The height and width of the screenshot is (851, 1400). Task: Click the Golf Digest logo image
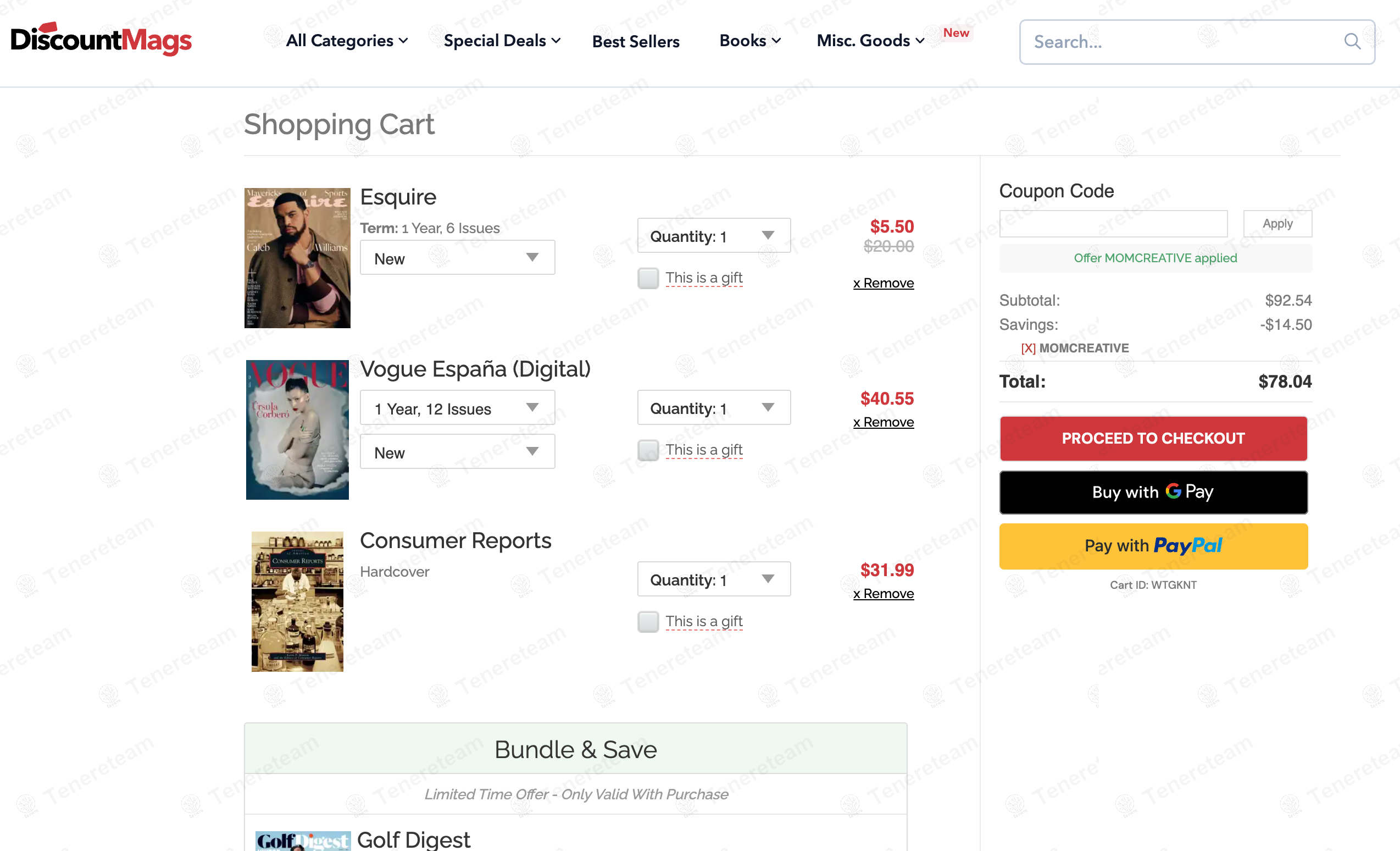click(302, 840)
